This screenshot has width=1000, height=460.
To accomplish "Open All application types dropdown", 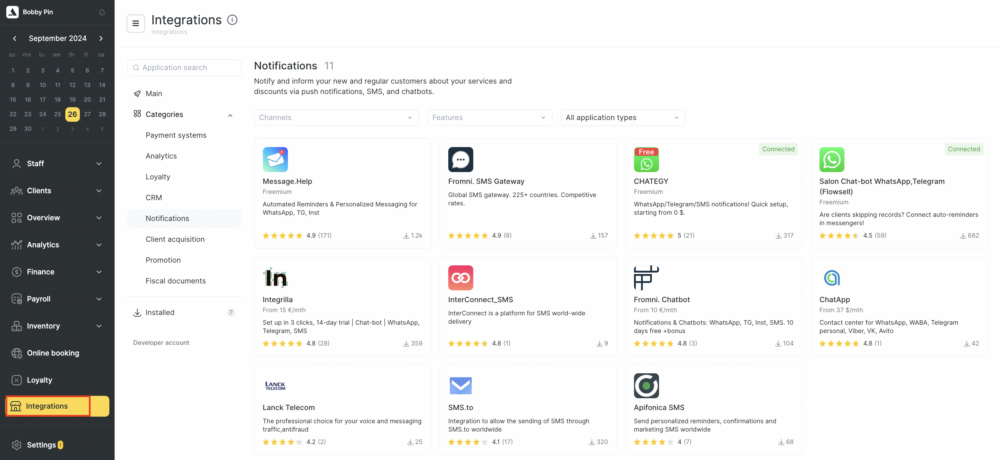I will [x=622, y=117].
